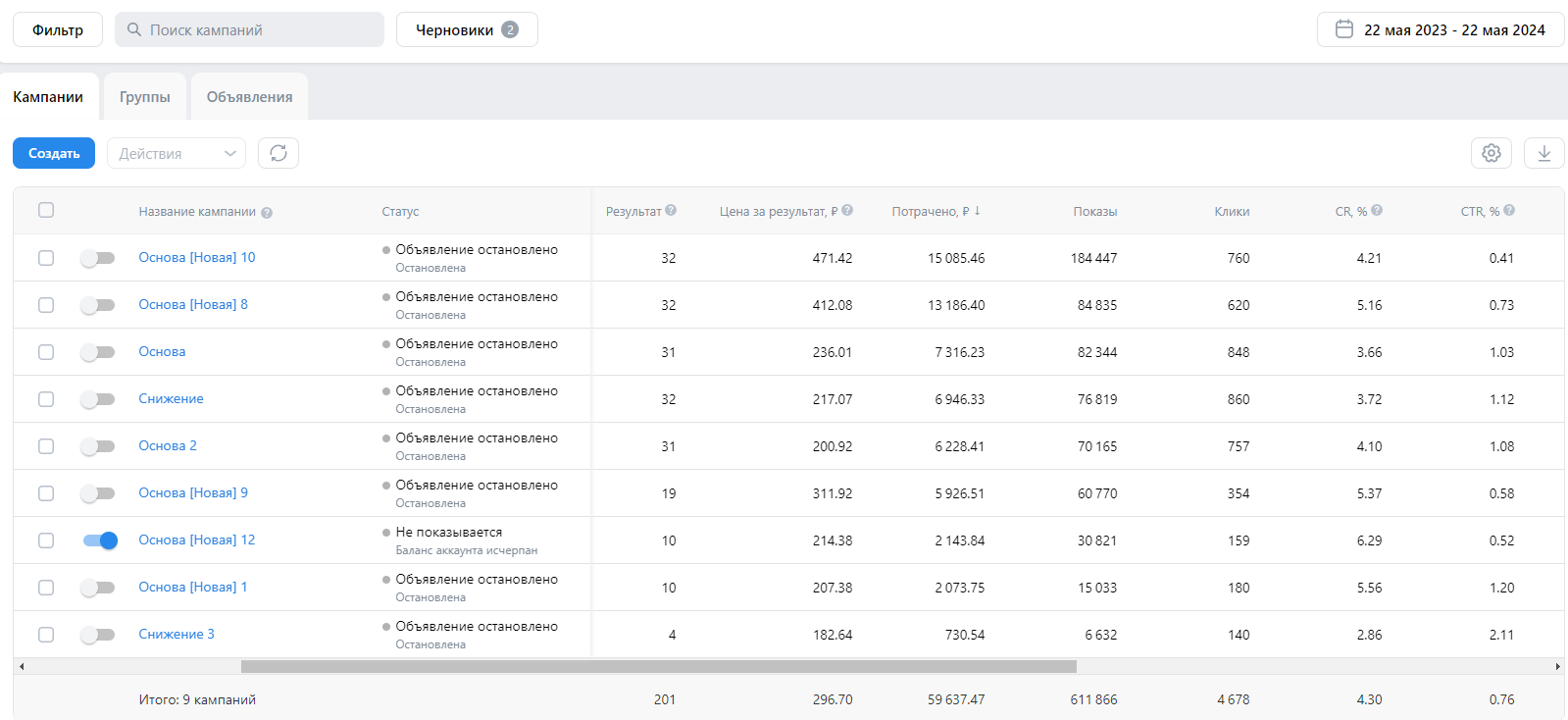The image size is (1568, 720).
Task: Click the refresh icon button
Action: pyautogui.click(x=278, y=153)
